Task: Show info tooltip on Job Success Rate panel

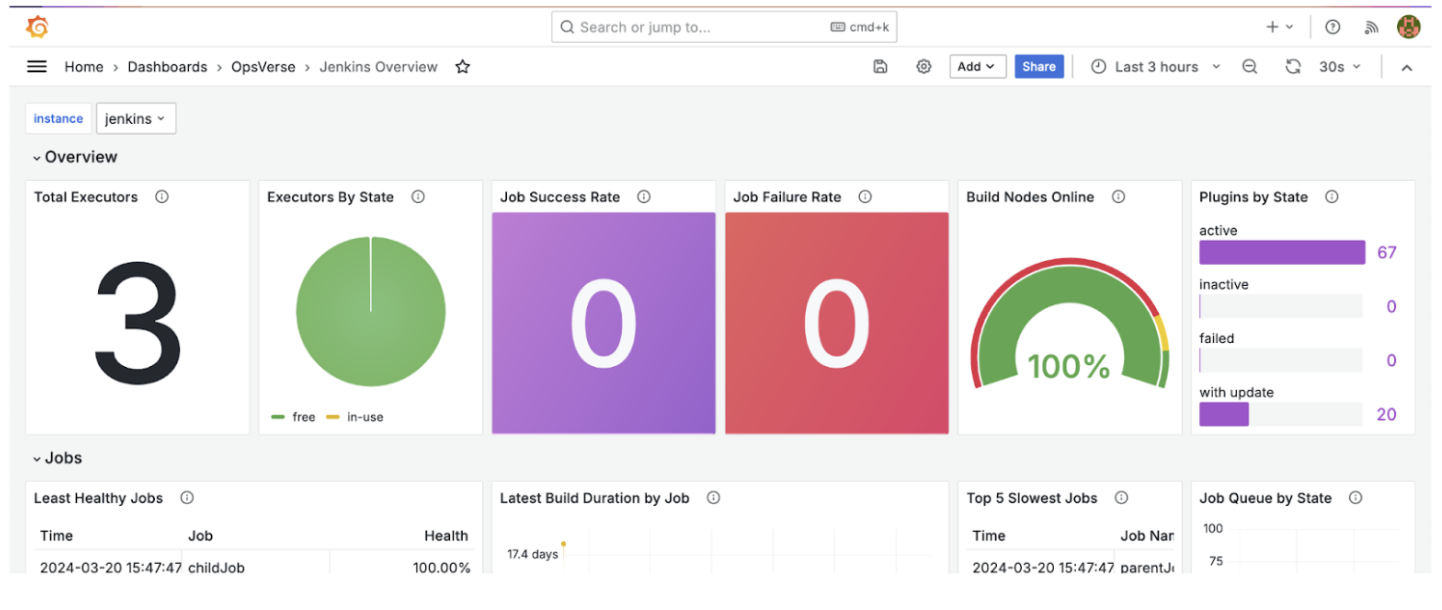Action: [643, 197]
